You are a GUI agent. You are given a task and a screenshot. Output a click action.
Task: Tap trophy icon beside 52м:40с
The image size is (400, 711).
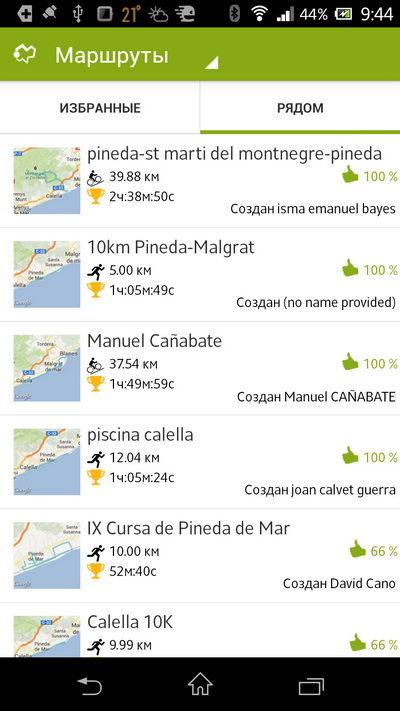pos(95,571)
